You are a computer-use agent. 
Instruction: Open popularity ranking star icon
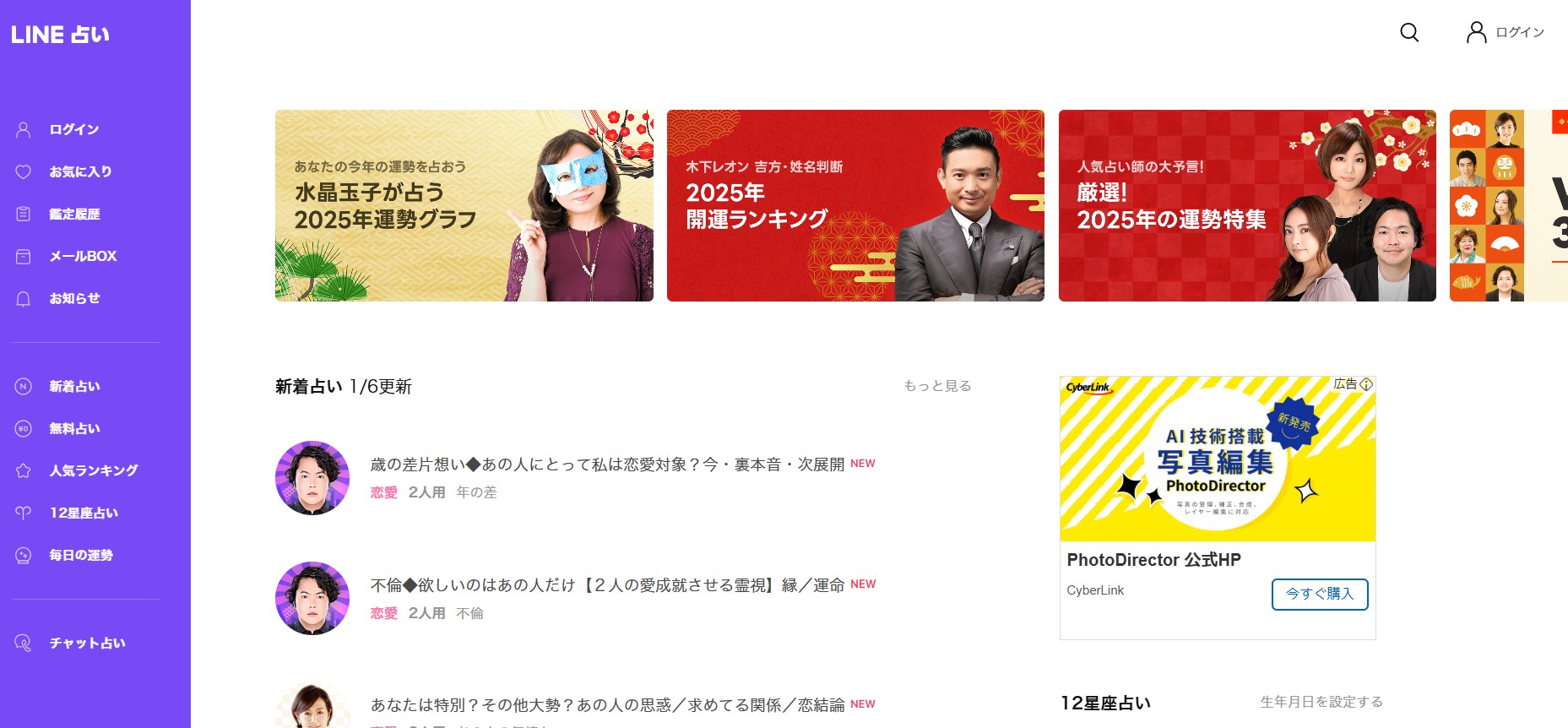(24, 471)
